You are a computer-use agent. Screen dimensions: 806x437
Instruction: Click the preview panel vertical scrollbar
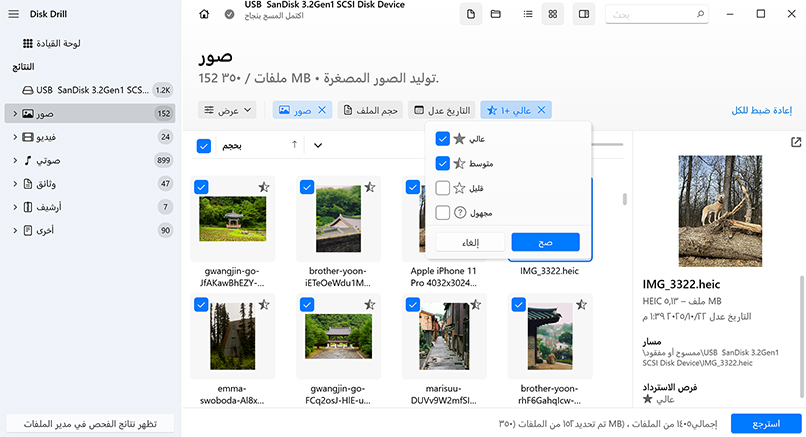tap(801, 337)
